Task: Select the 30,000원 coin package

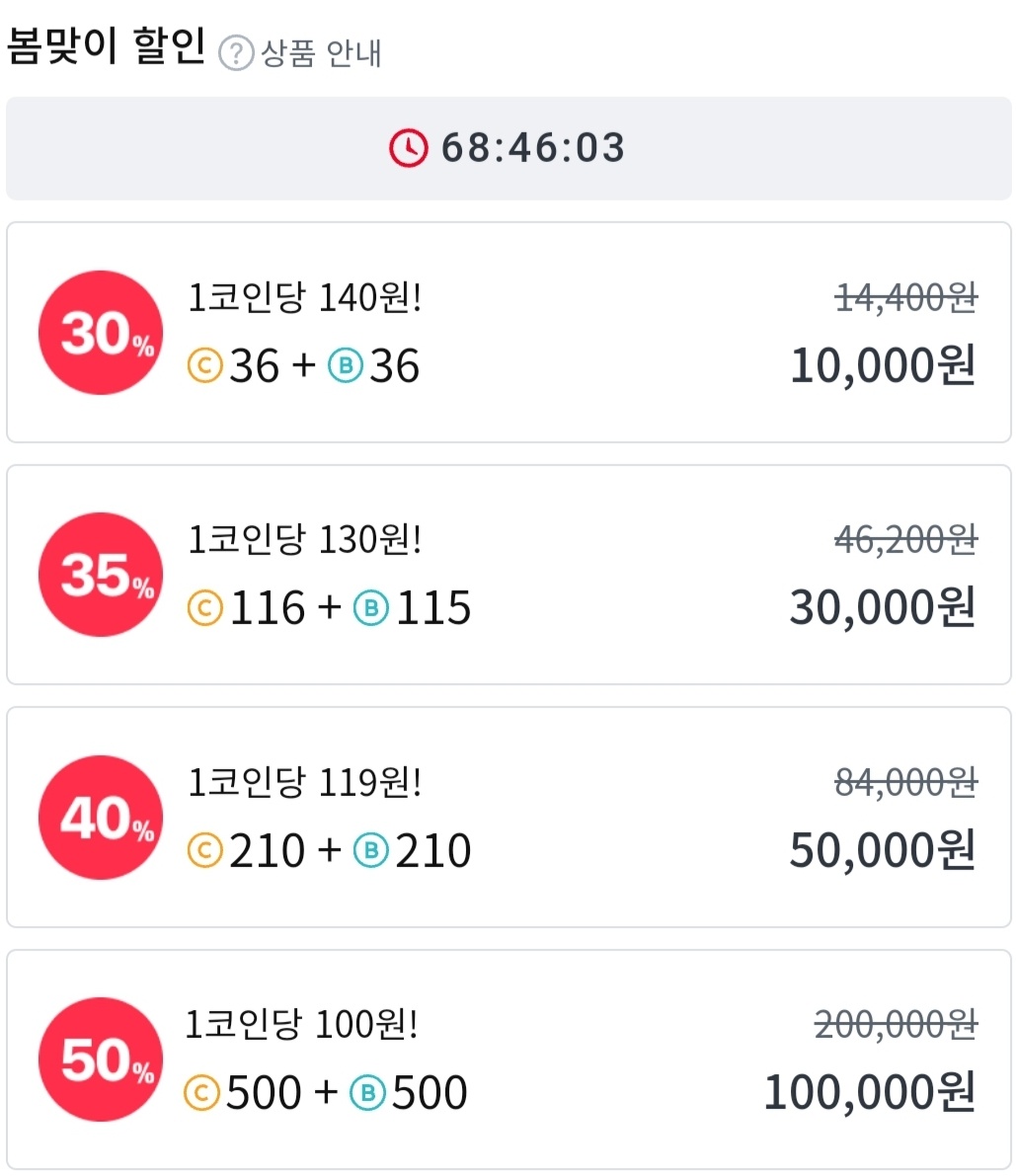Action: (508, 575)
